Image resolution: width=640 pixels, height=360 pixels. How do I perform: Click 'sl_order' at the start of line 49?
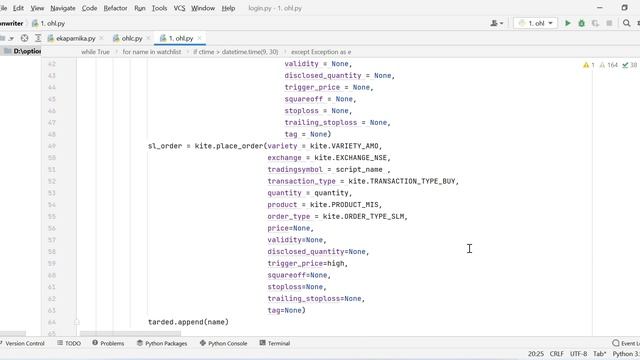165,146
